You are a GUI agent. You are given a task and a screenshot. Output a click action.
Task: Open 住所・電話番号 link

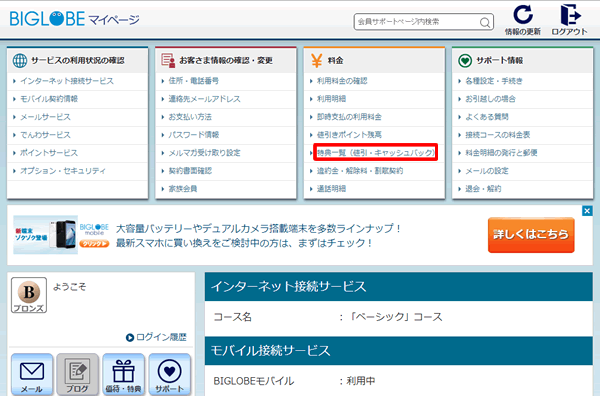(x=194, y=81)
